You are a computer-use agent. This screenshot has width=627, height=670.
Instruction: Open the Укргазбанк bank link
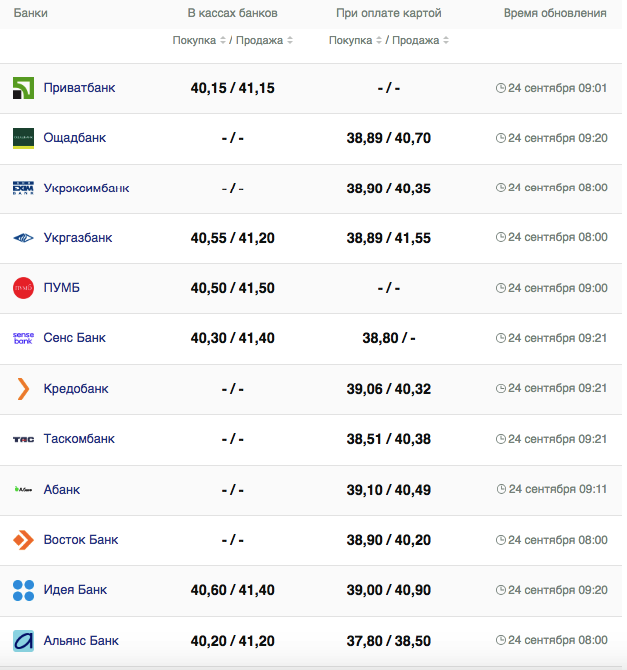click(78, 238)
